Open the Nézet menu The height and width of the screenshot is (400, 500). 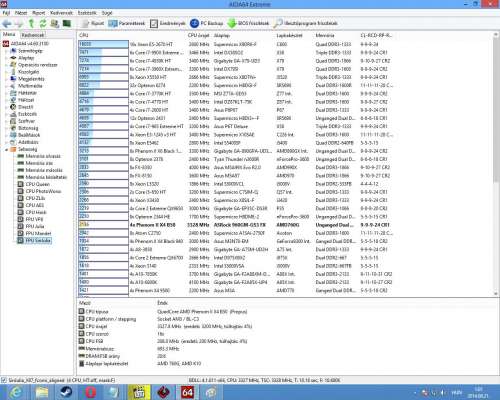coord(21,13)
